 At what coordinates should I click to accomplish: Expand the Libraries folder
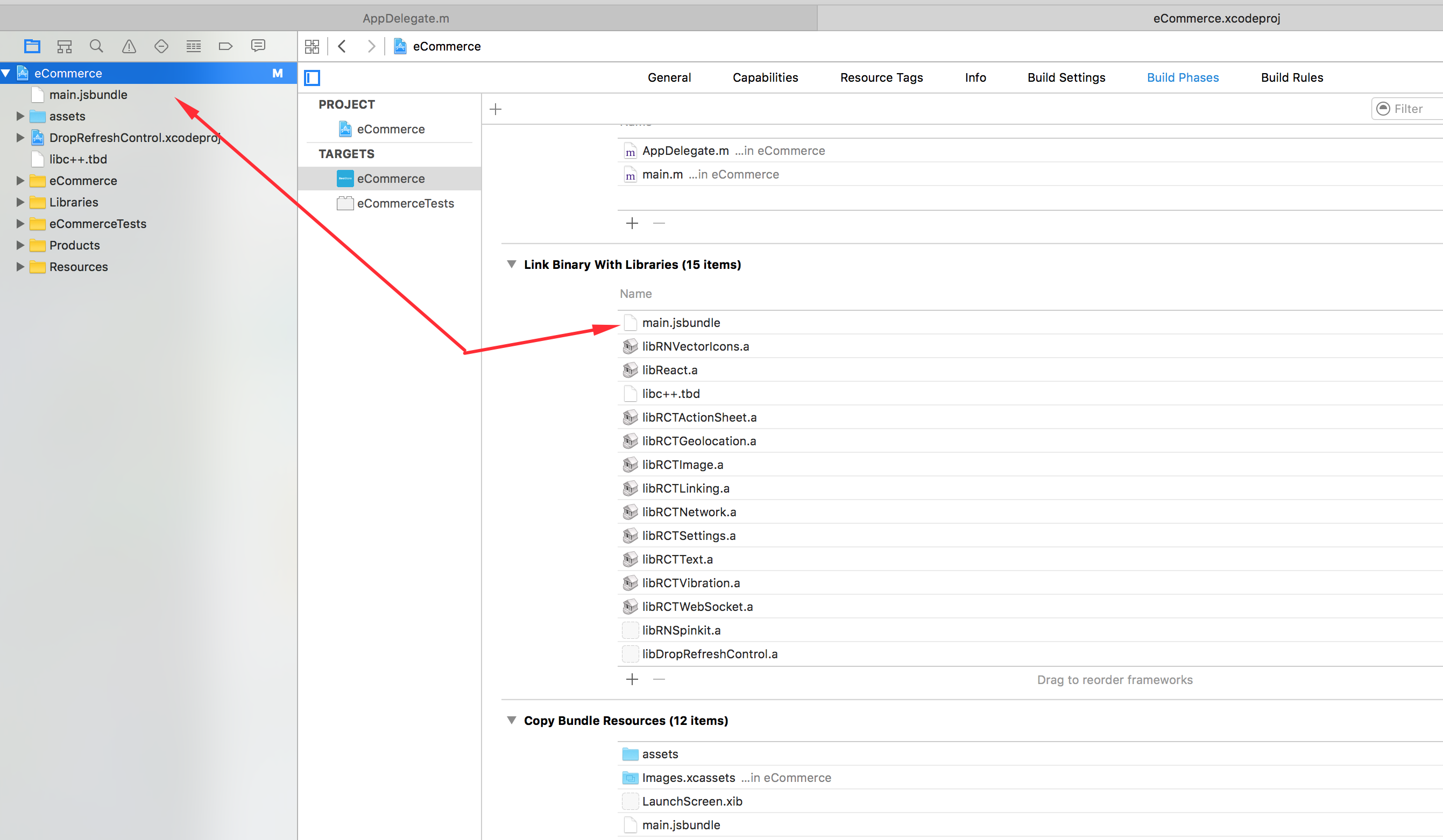click(20, 202)
